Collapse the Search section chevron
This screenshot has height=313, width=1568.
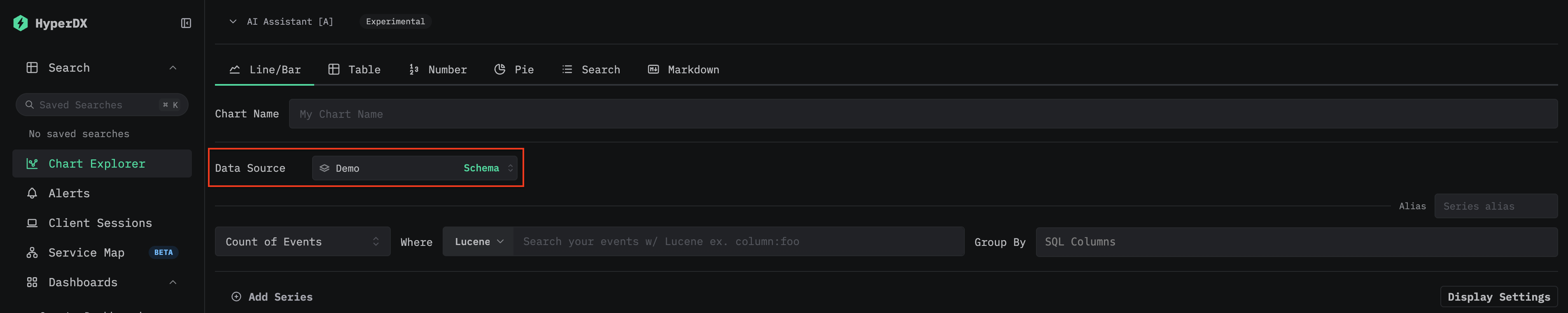pyautogui.click(x=173, y=68)
